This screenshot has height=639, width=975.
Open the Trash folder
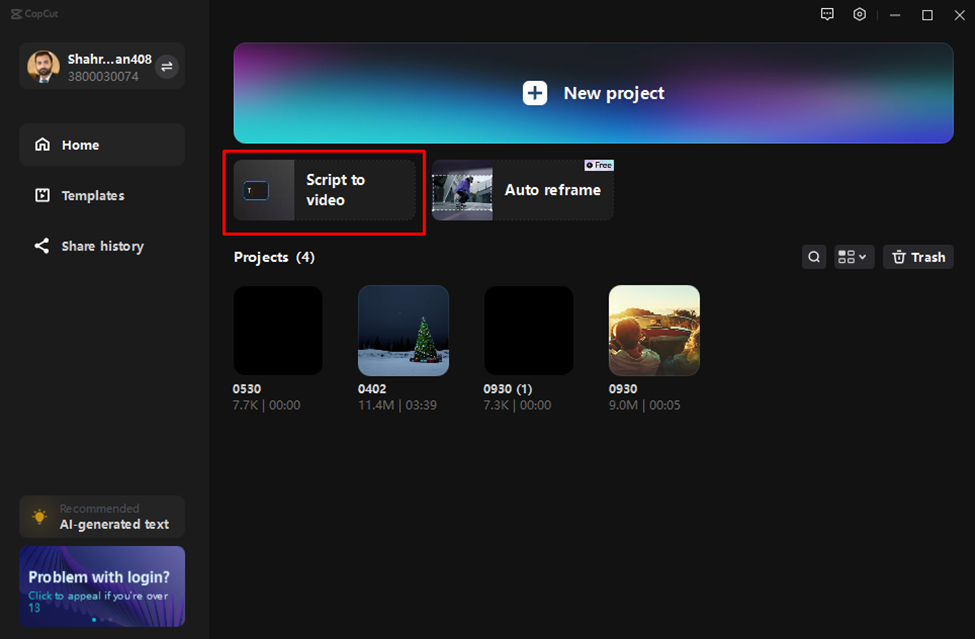point(918,257)
